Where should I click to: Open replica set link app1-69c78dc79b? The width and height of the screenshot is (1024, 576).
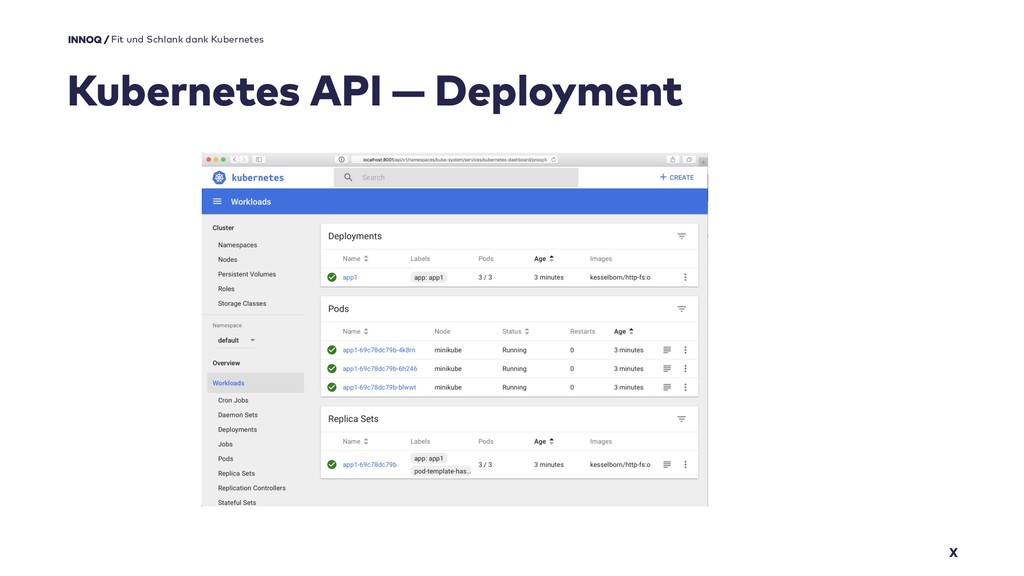click(x=370, y=465)
